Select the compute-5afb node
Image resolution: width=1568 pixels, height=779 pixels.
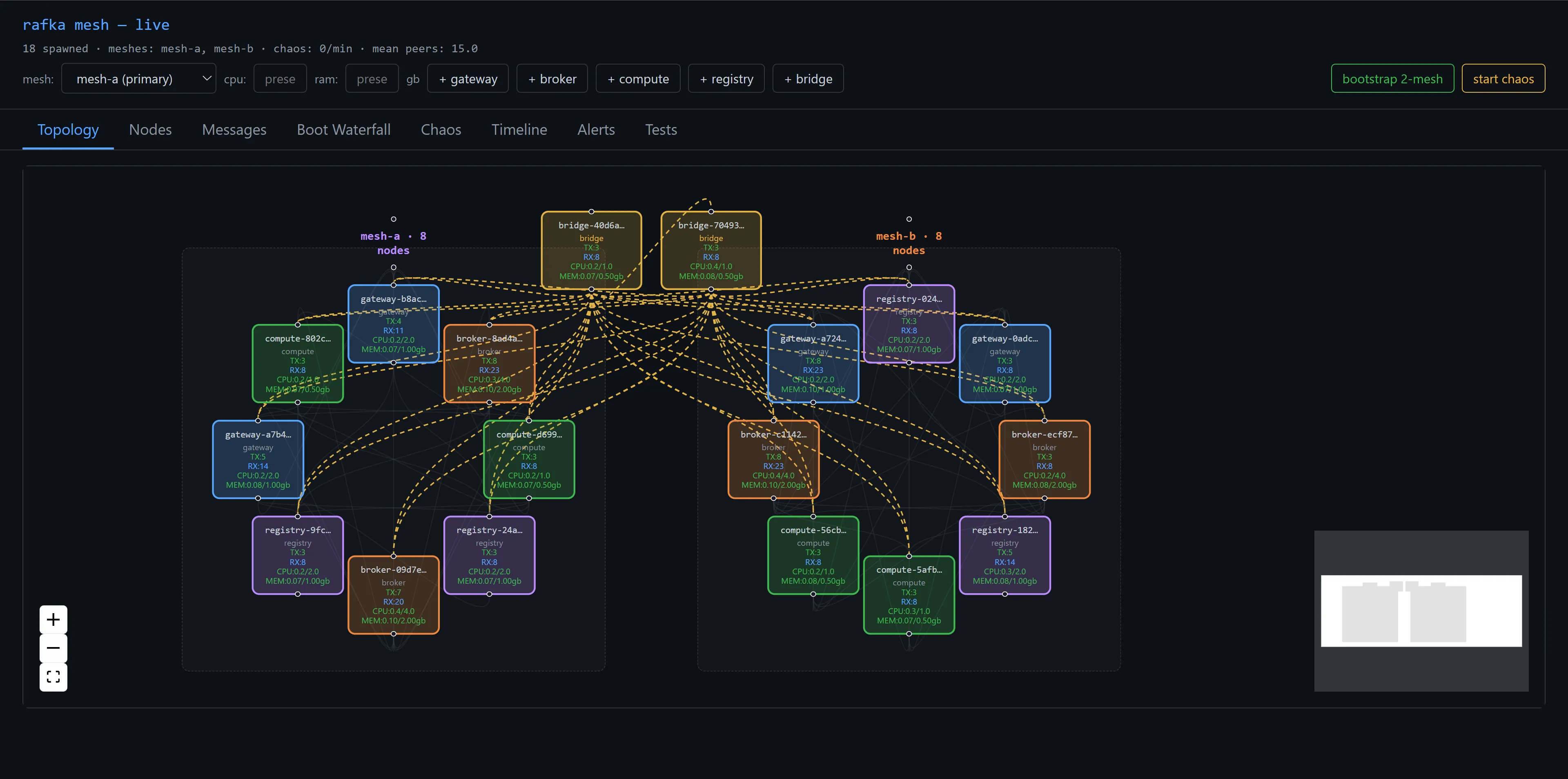[x=909, y=595]
